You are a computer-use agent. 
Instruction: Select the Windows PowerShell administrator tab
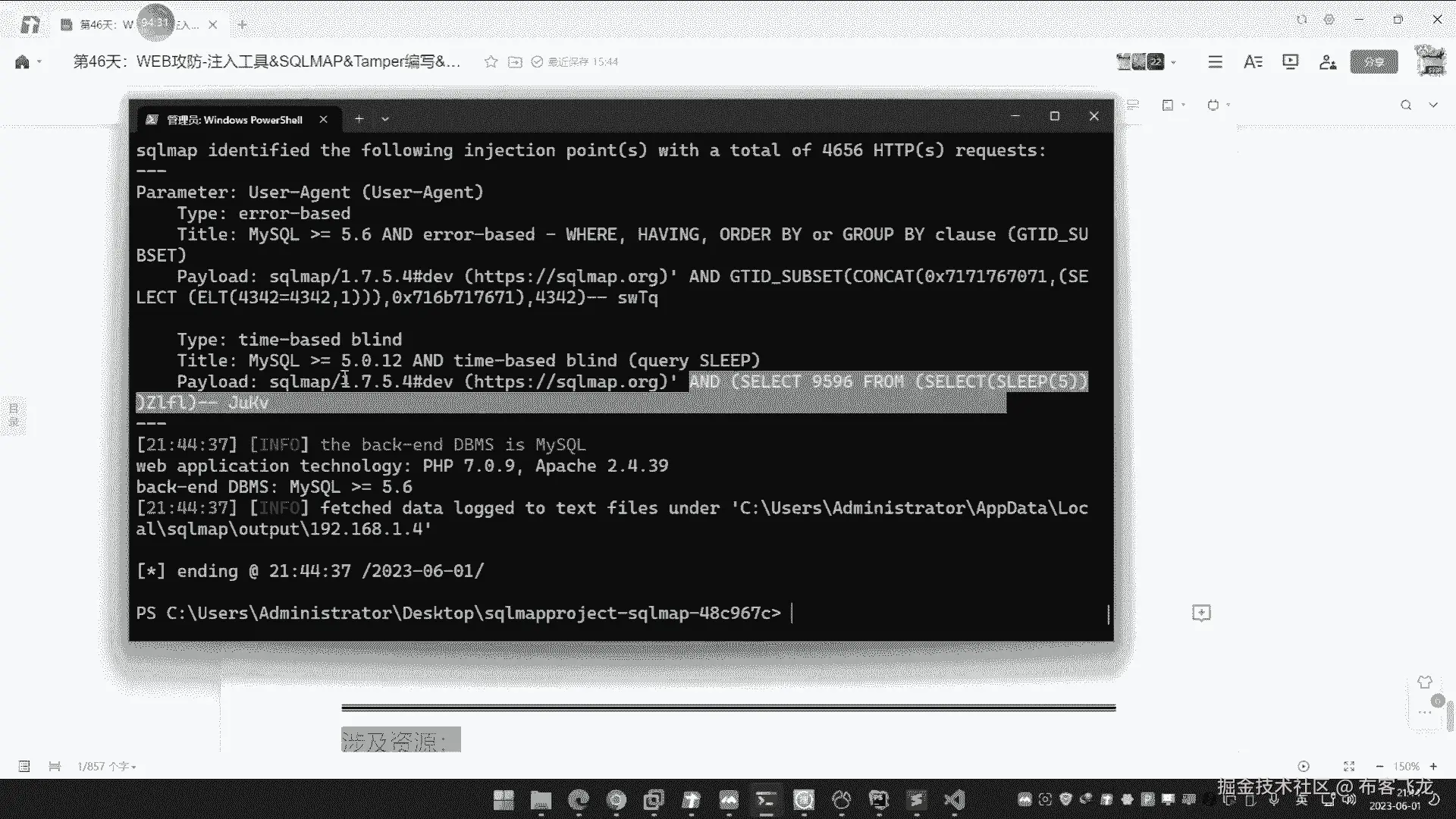click(234, 120)
